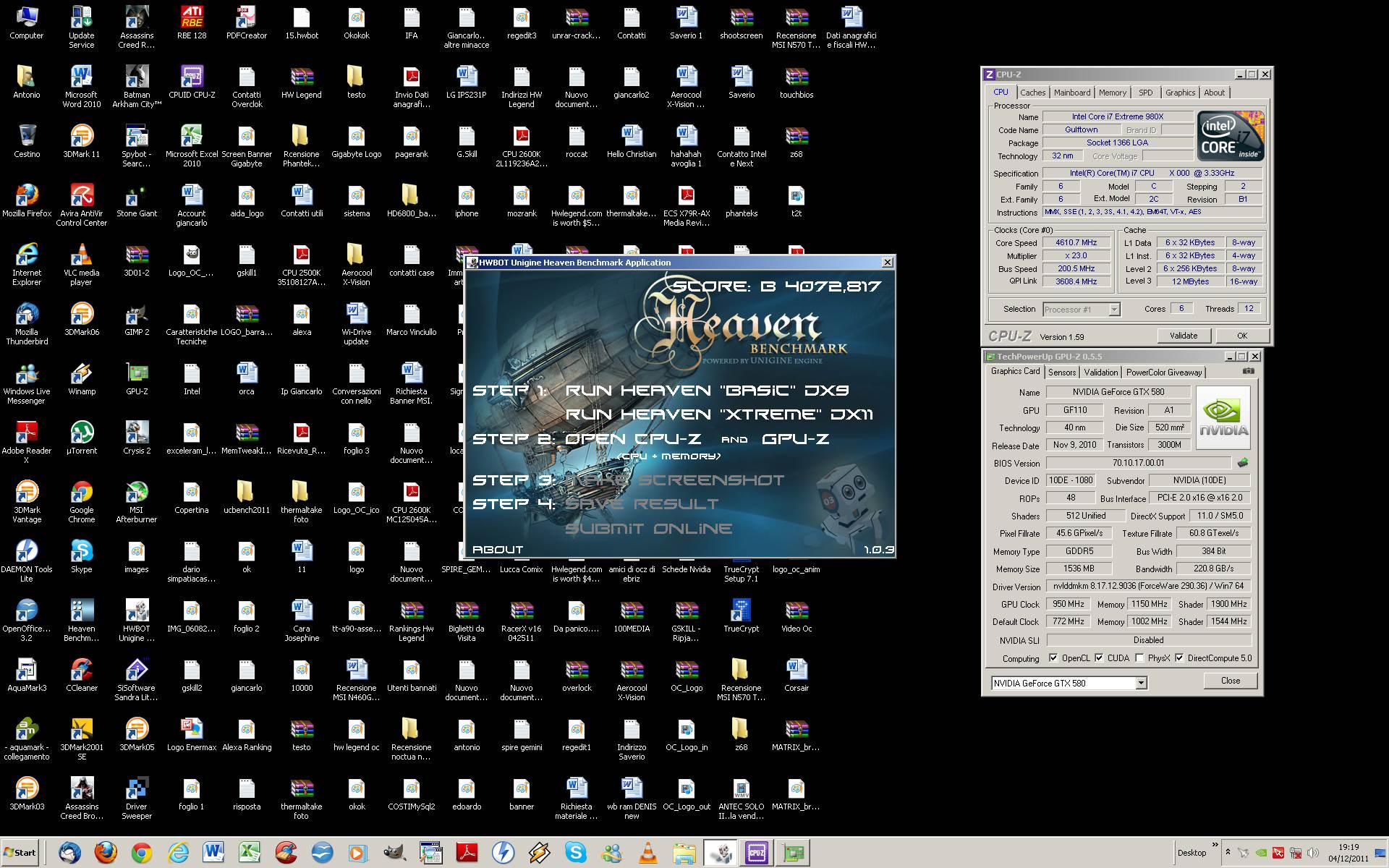1389x868 pixels.
Task: Click the About link in Heaven window
Action: (x=497, y=550)
